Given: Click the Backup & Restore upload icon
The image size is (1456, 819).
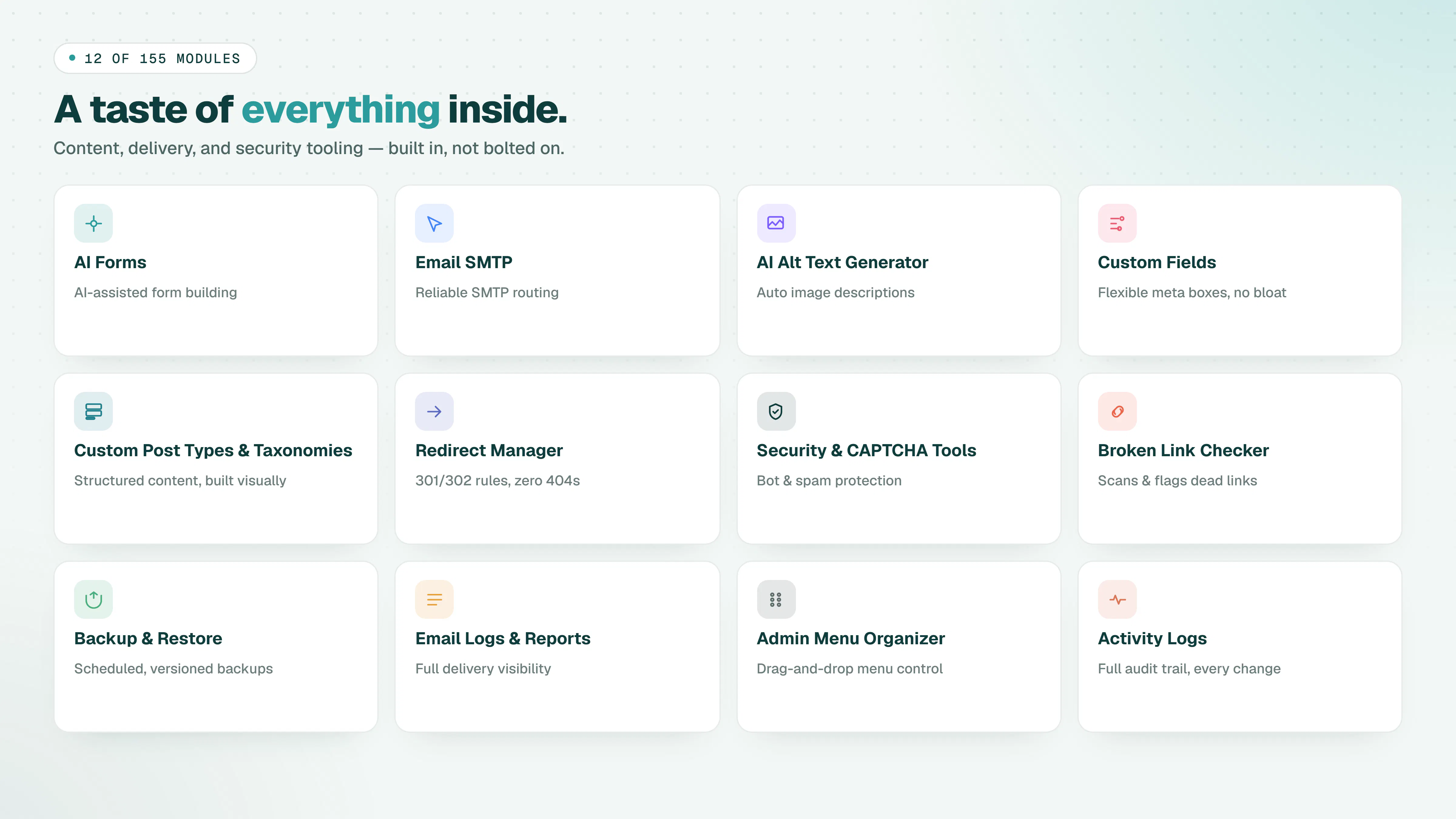Looking at the screenshot, I should (93, 599).
